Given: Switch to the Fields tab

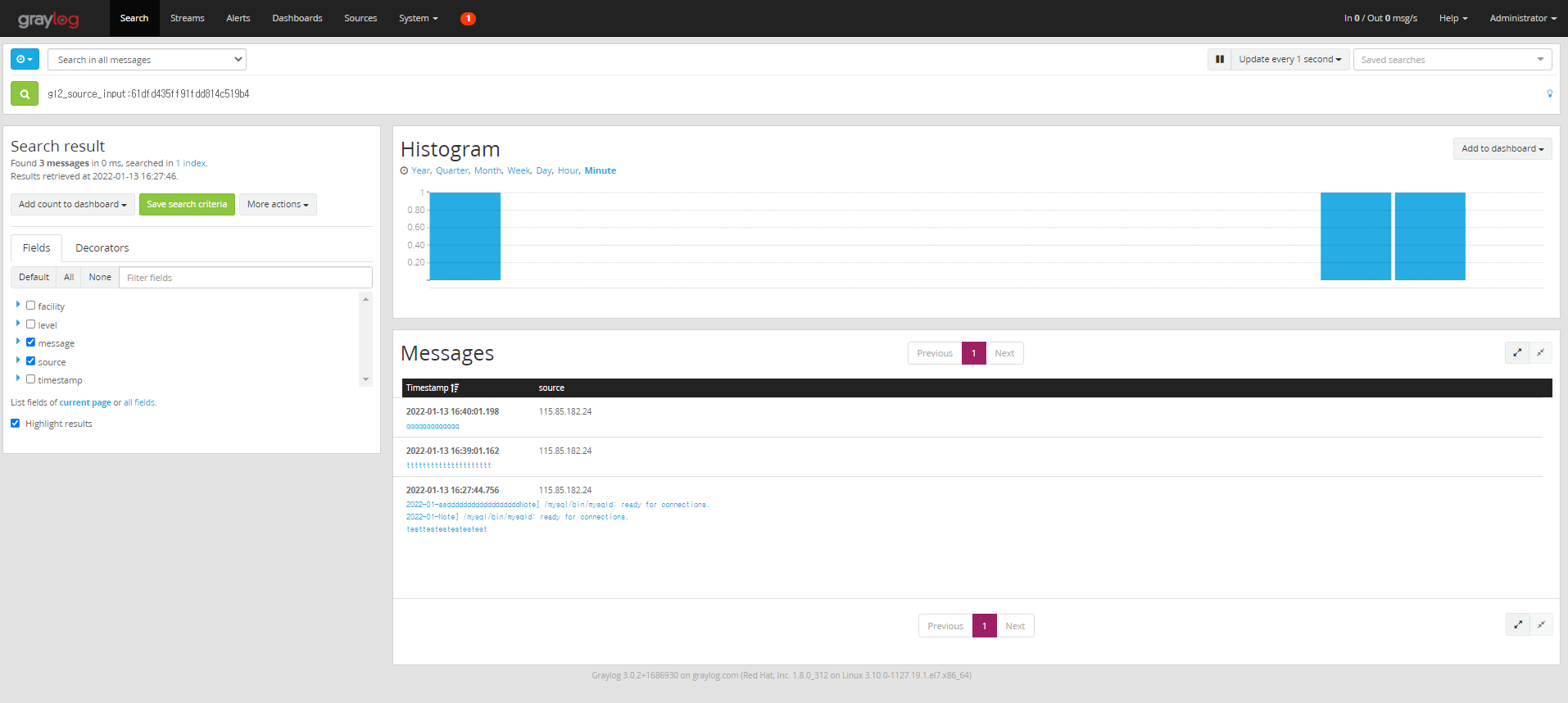Looking at the screenshot, I should tap(36, 247).
